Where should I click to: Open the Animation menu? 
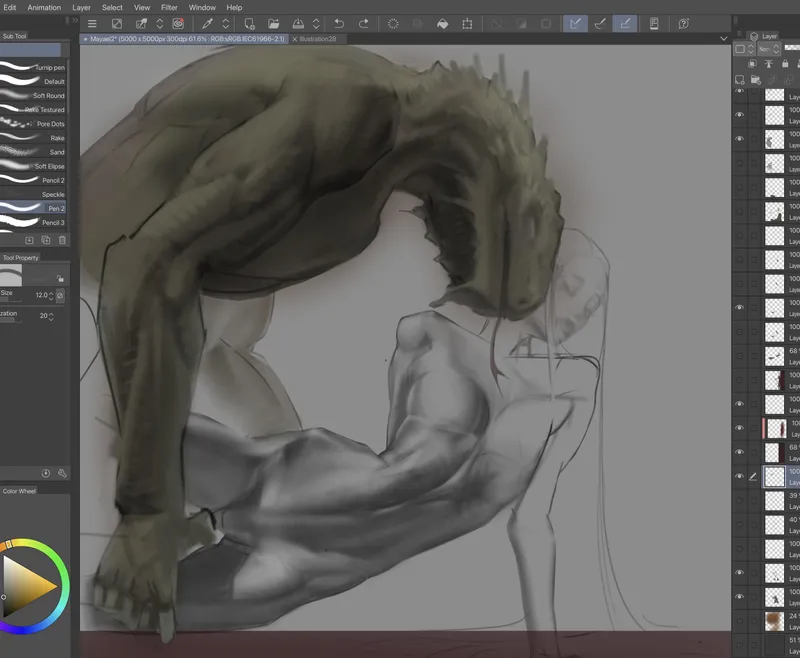pyautogui.click(x=44, y=8)
